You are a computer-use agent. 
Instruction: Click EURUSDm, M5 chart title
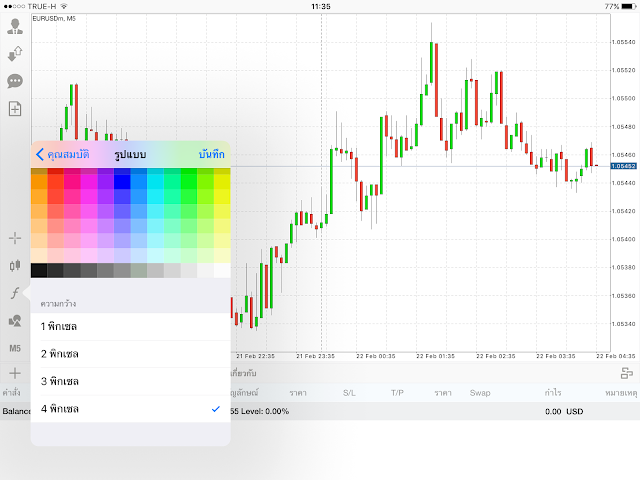[x=54, y=18]
